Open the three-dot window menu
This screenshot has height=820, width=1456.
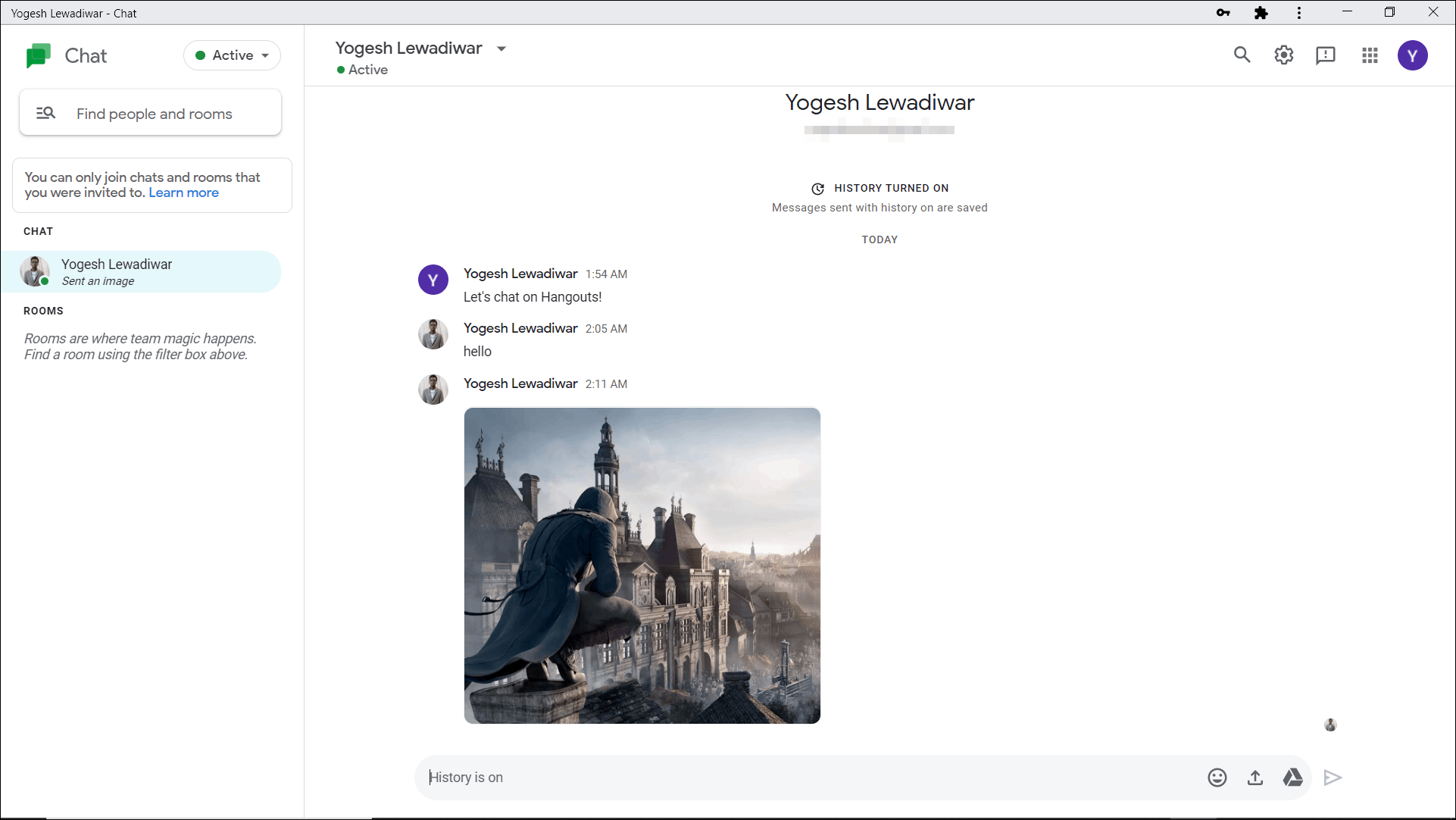1299,13
